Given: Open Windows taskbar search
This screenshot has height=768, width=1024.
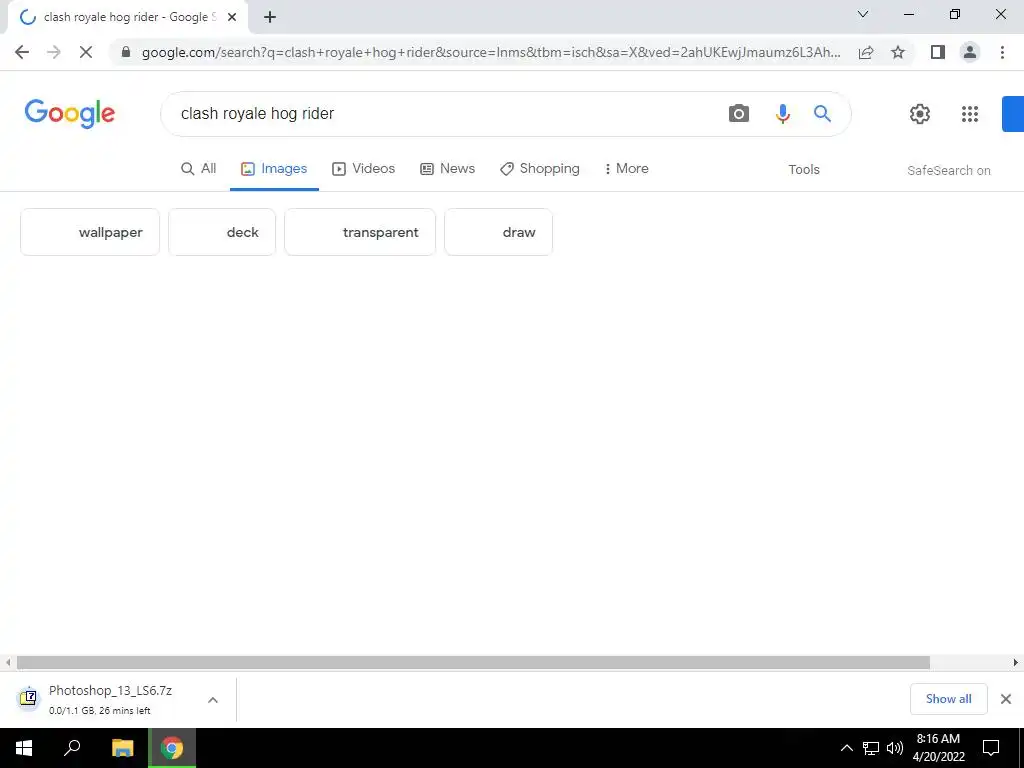Looking at the screenshot, I should 72,748.
